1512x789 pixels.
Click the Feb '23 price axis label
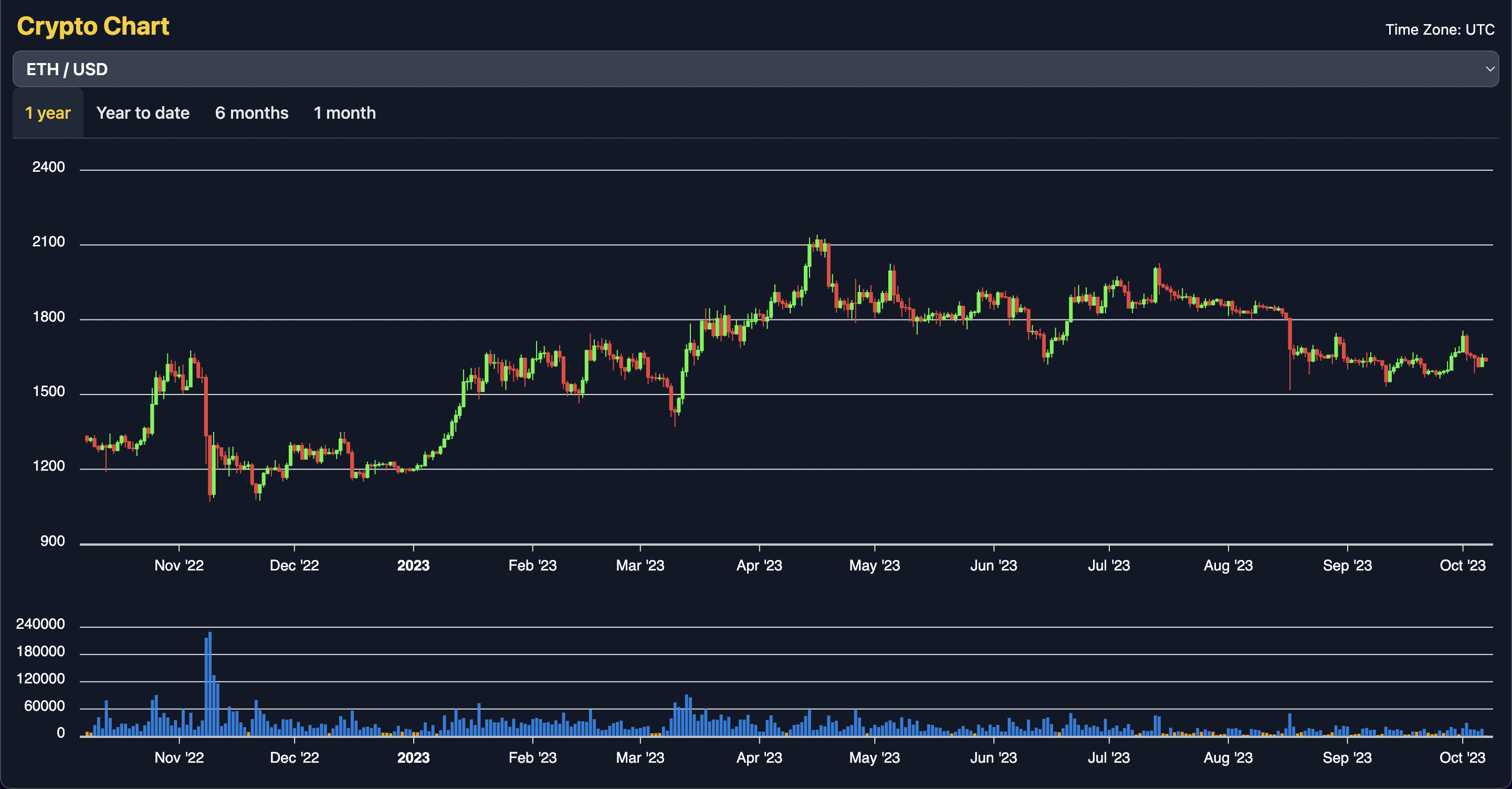pos(532,565)
